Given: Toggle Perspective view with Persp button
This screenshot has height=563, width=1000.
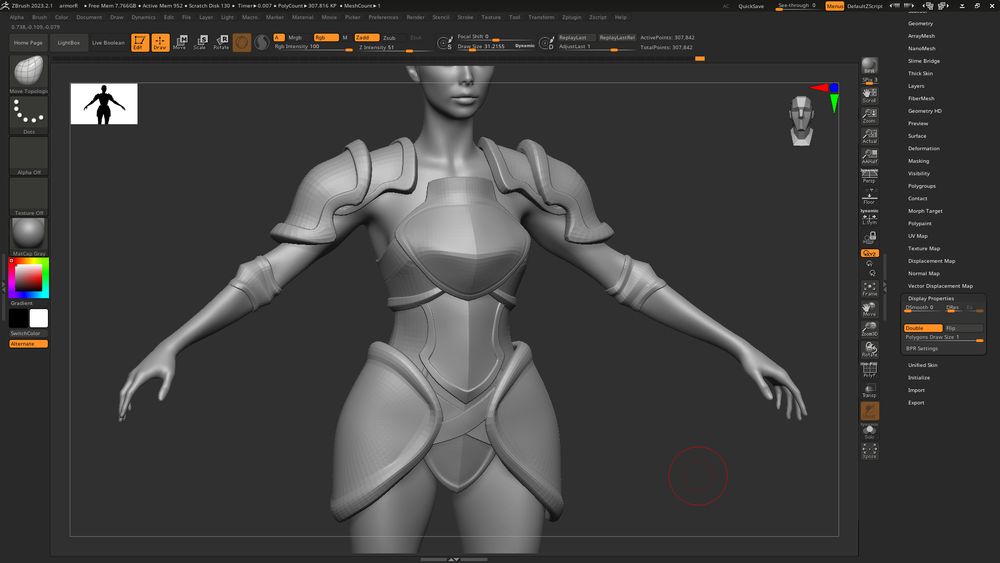Looking at the screenshot, I should tap(869, 176).
